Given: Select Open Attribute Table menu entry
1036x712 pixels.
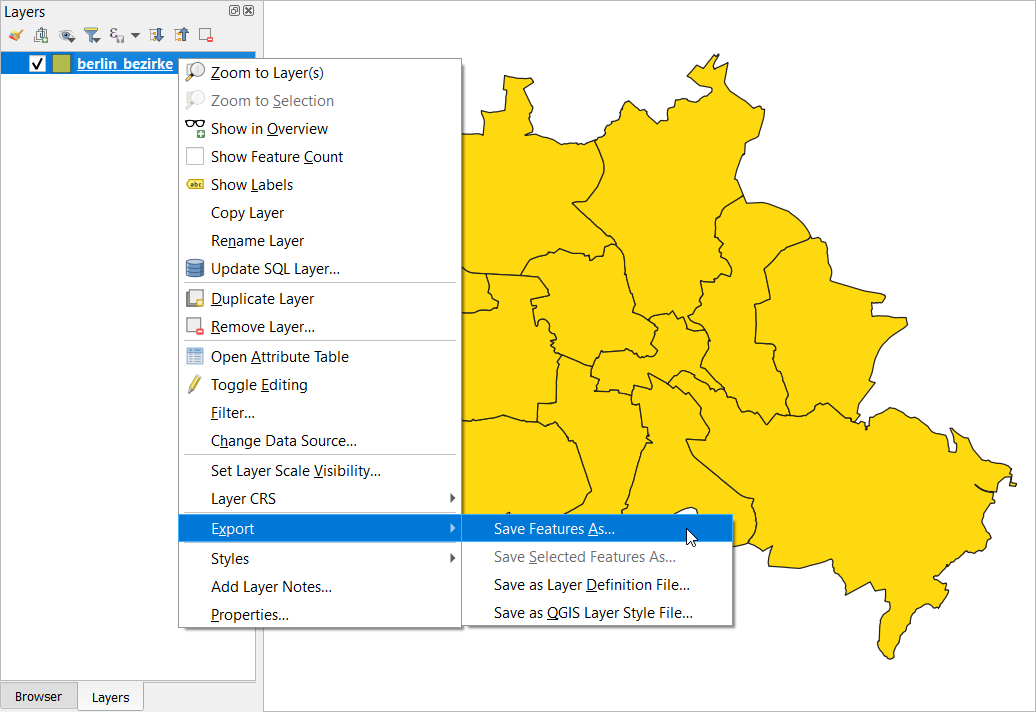Looking at the screenshot, I should tap(279, 357).
